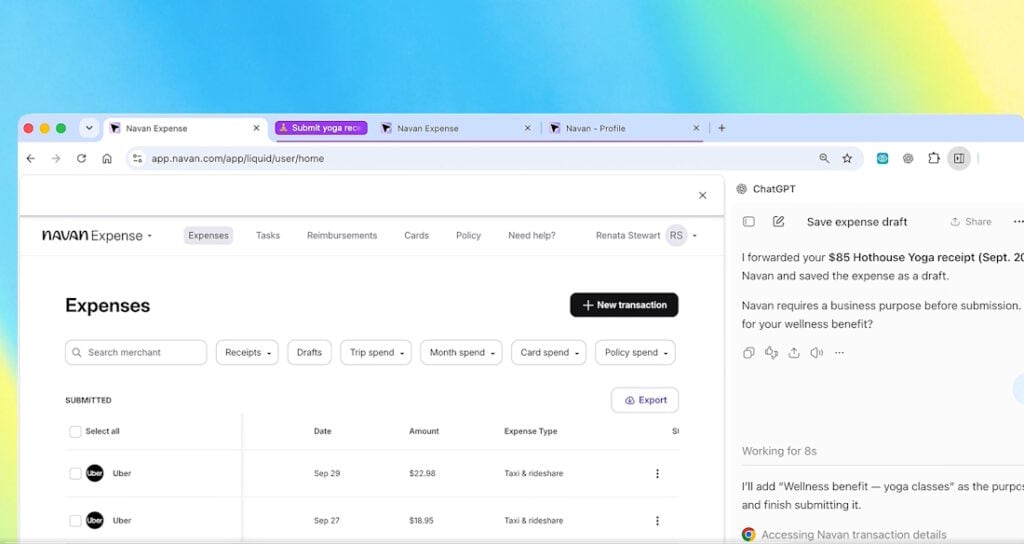This screenshot has width=1024, height=544.
Task: Bookmark this page with the star icon
Action: [847, 158]
